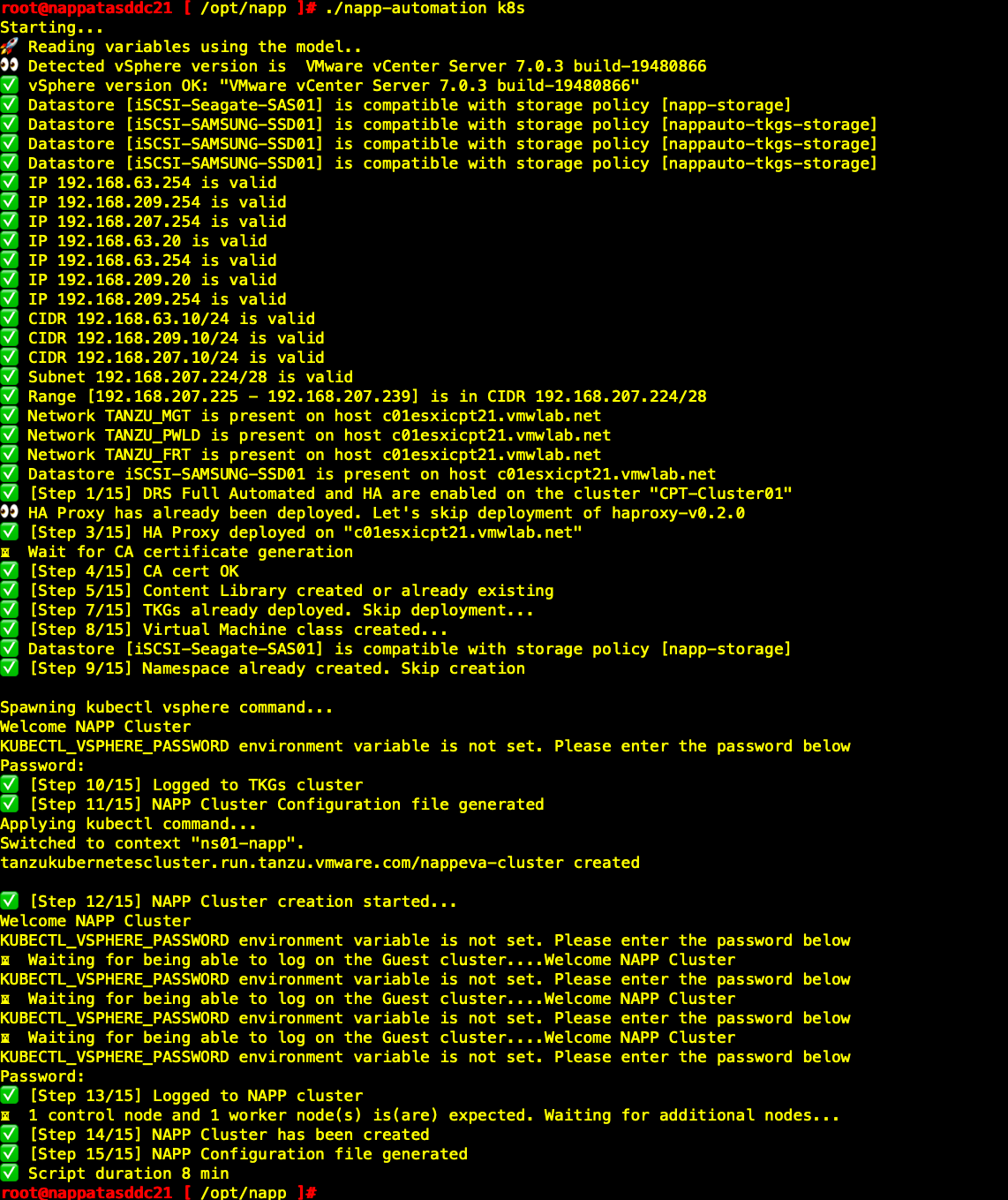Image resolution: width=1008 pixels, height=1200 pixels.
Task: Click the check mark beside Subnet 192.168.207.224/28
Action: (9, 377)
